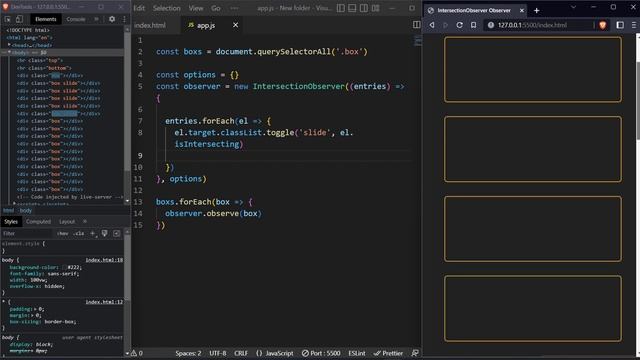The height and width of the screenshot is (360, 640).
Task: Select the hr class="top" DOM node
Action: (x=40, y=60)
